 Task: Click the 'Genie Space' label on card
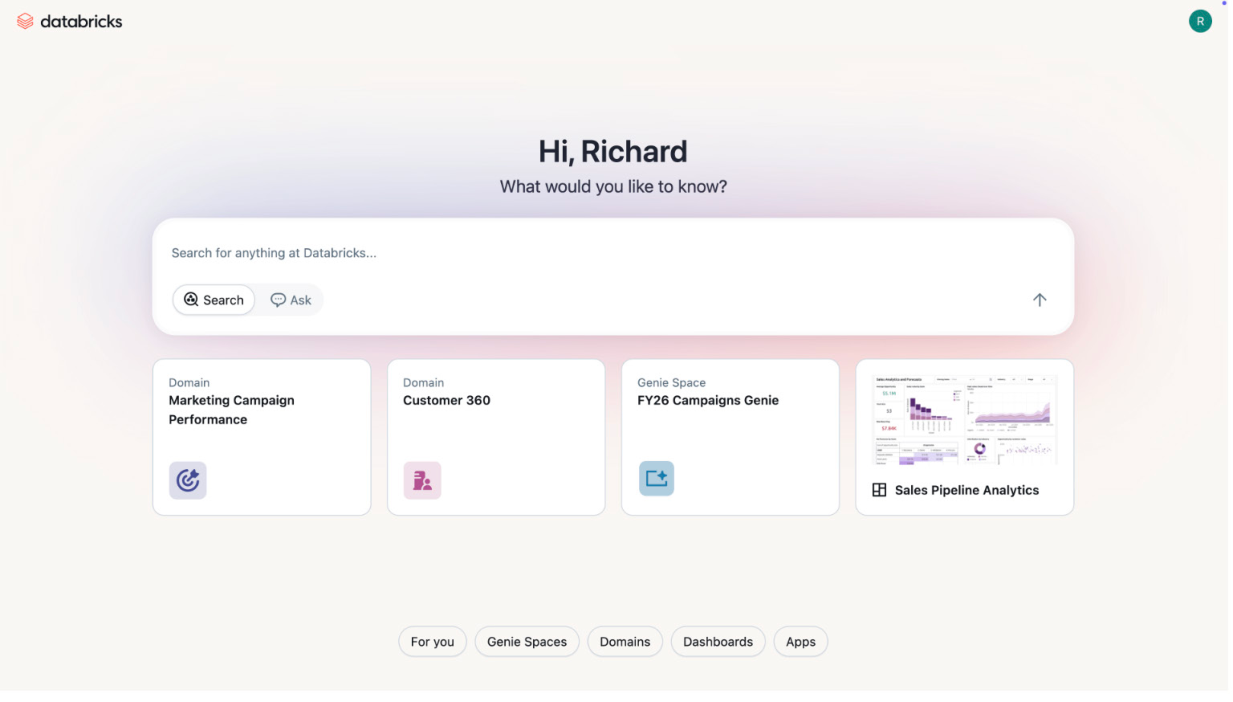coord(671,382)
